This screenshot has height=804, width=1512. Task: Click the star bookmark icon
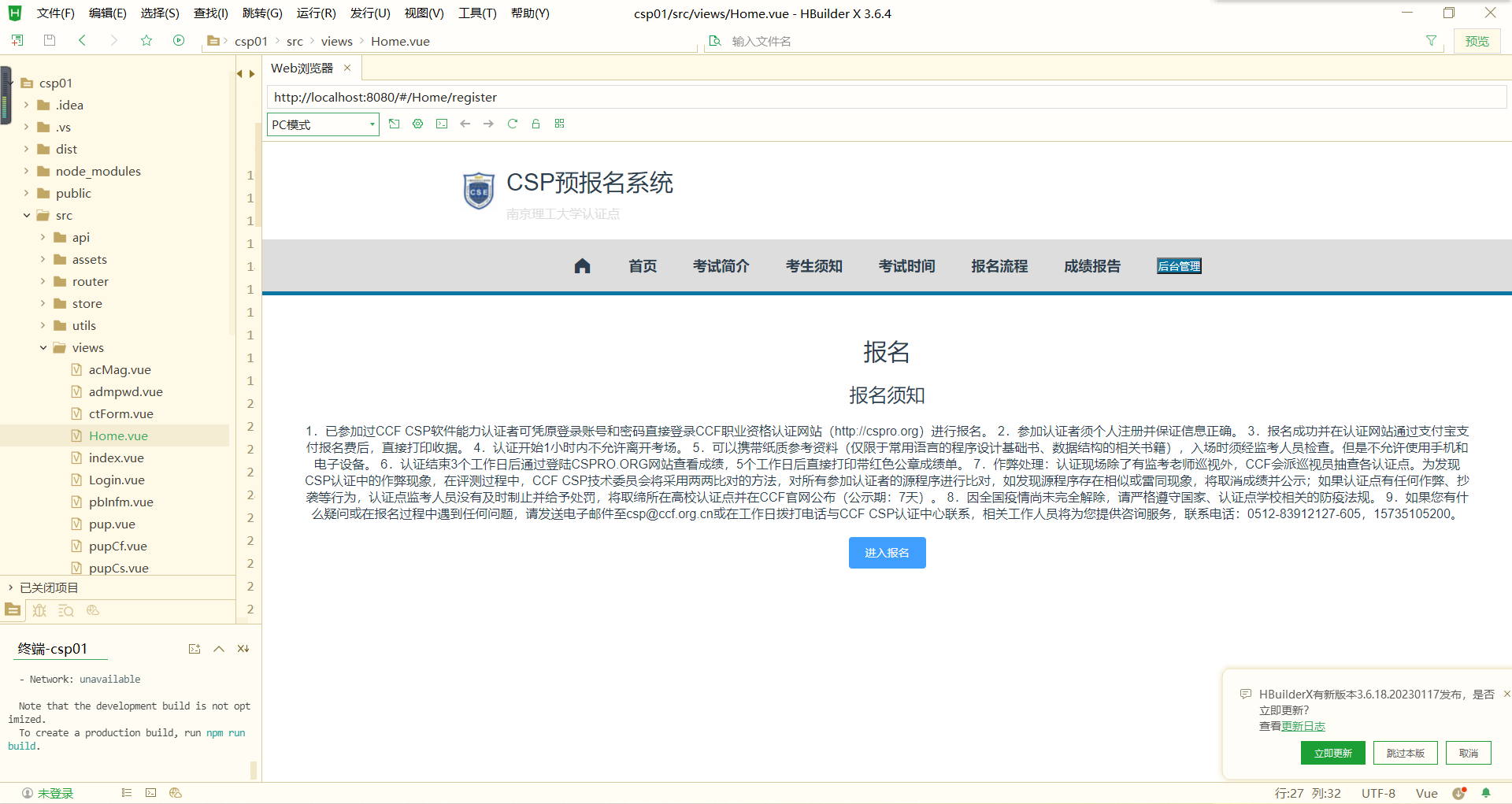click(146, 40)
